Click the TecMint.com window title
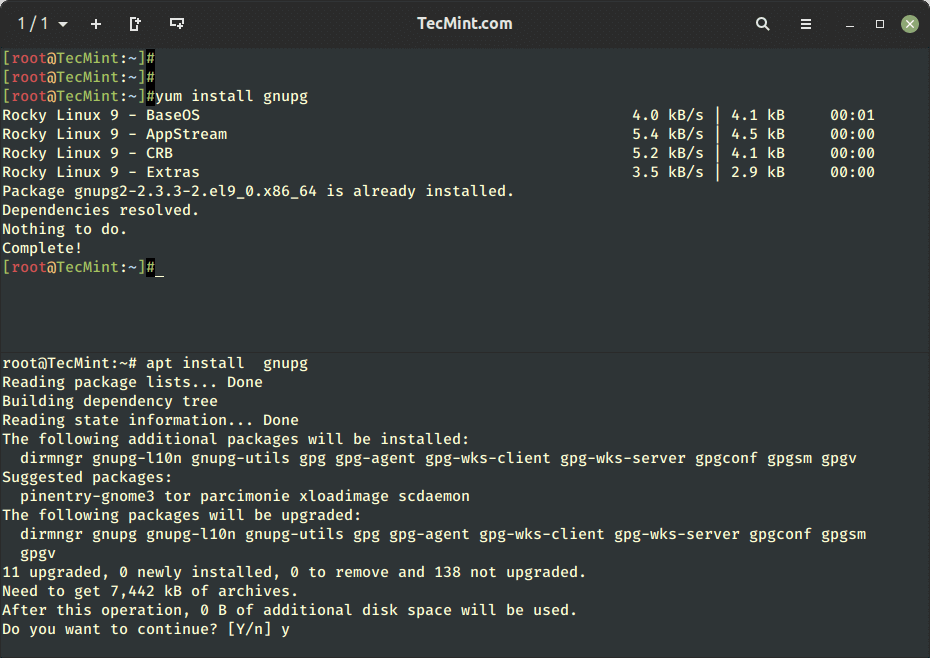Screen dimensions: 930x658 [464, 23]
